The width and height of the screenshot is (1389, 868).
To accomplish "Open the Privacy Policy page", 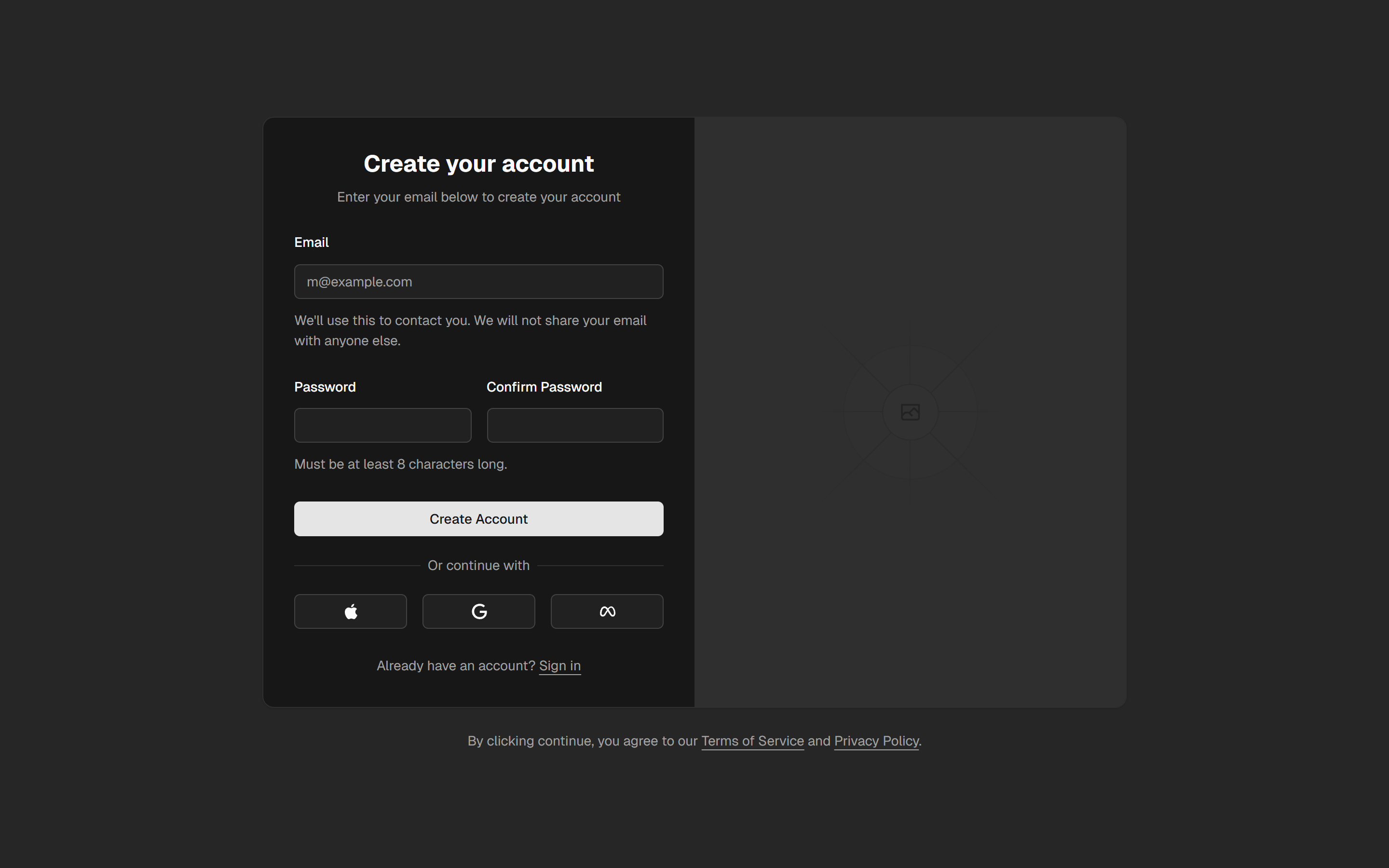I will (875, 741).
